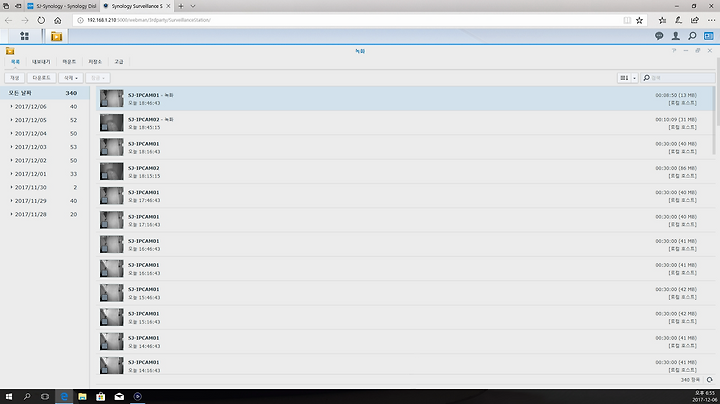This screenshot has width=720, height=404.
Task: Select the 오늘 날짜 all dates row
Action: tap(45, 93)
